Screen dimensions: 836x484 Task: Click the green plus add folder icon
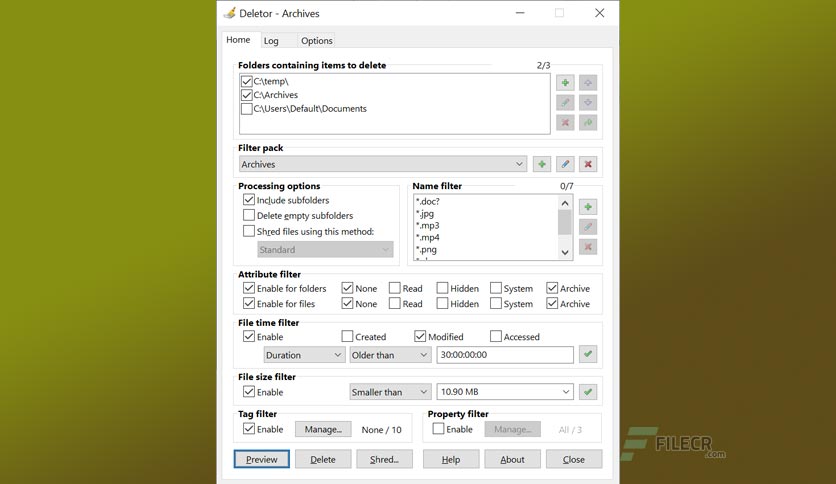[565, 83]
